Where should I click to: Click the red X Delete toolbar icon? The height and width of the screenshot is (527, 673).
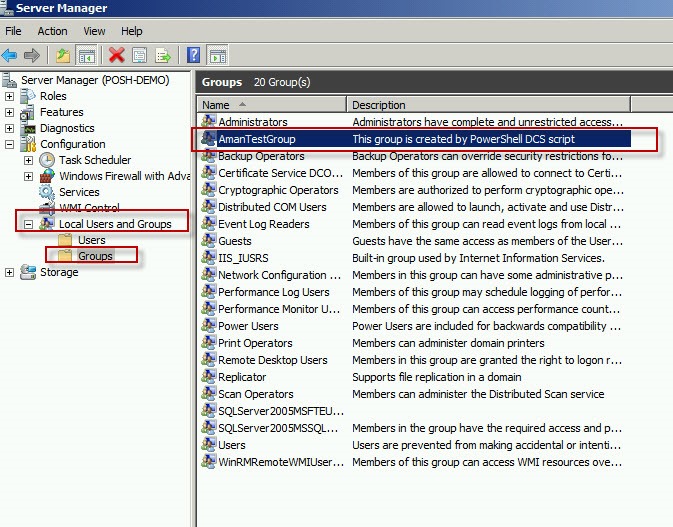pyautogui.click(x=117, y=55)
